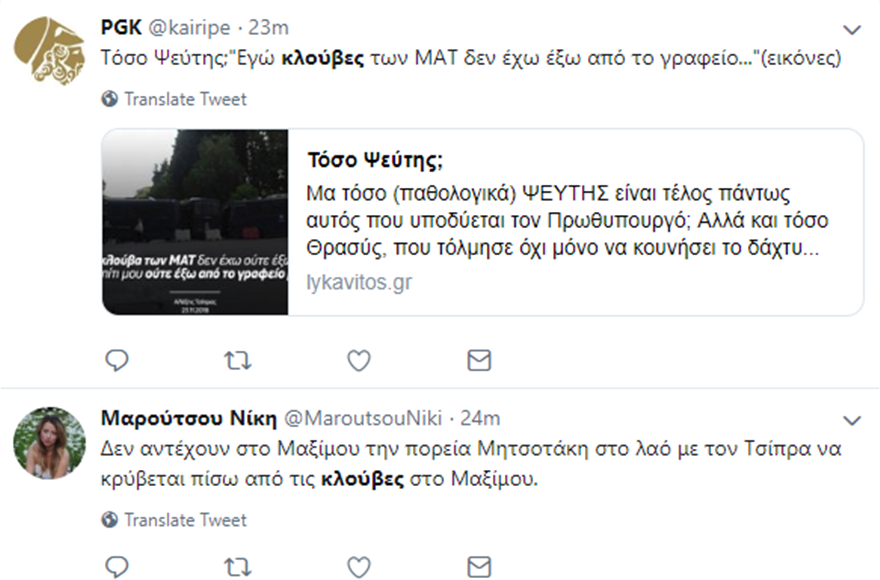Click the 'Τόσο Ψεύτης;' card headline
880x580 pixels.
click(x=375, y=160)
